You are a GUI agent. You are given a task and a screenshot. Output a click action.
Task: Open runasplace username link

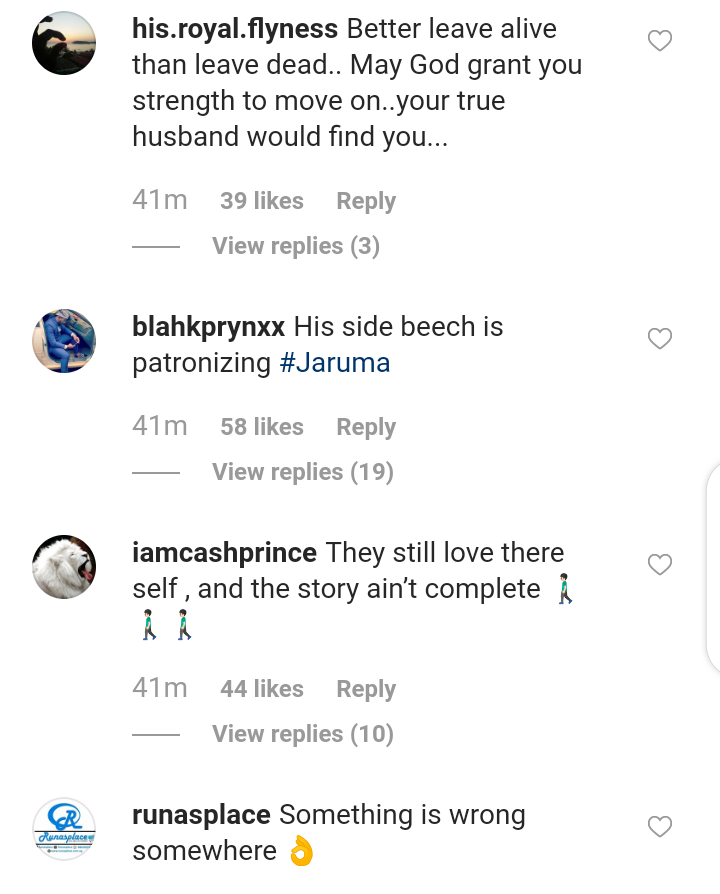pos(201,815)
